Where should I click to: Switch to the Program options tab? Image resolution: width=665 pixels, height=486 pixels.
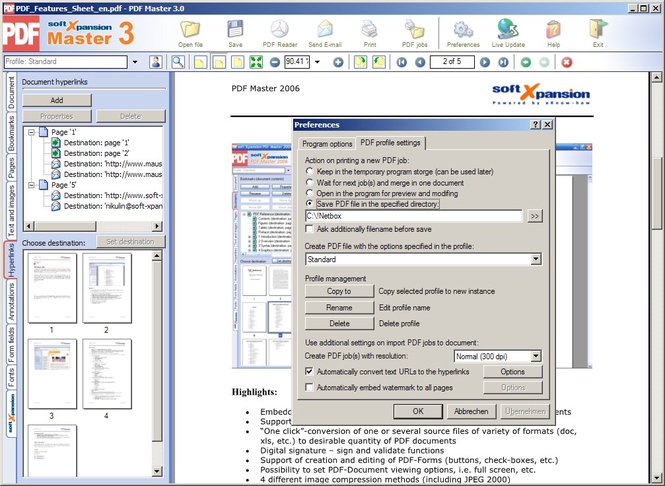coord(327,144)
